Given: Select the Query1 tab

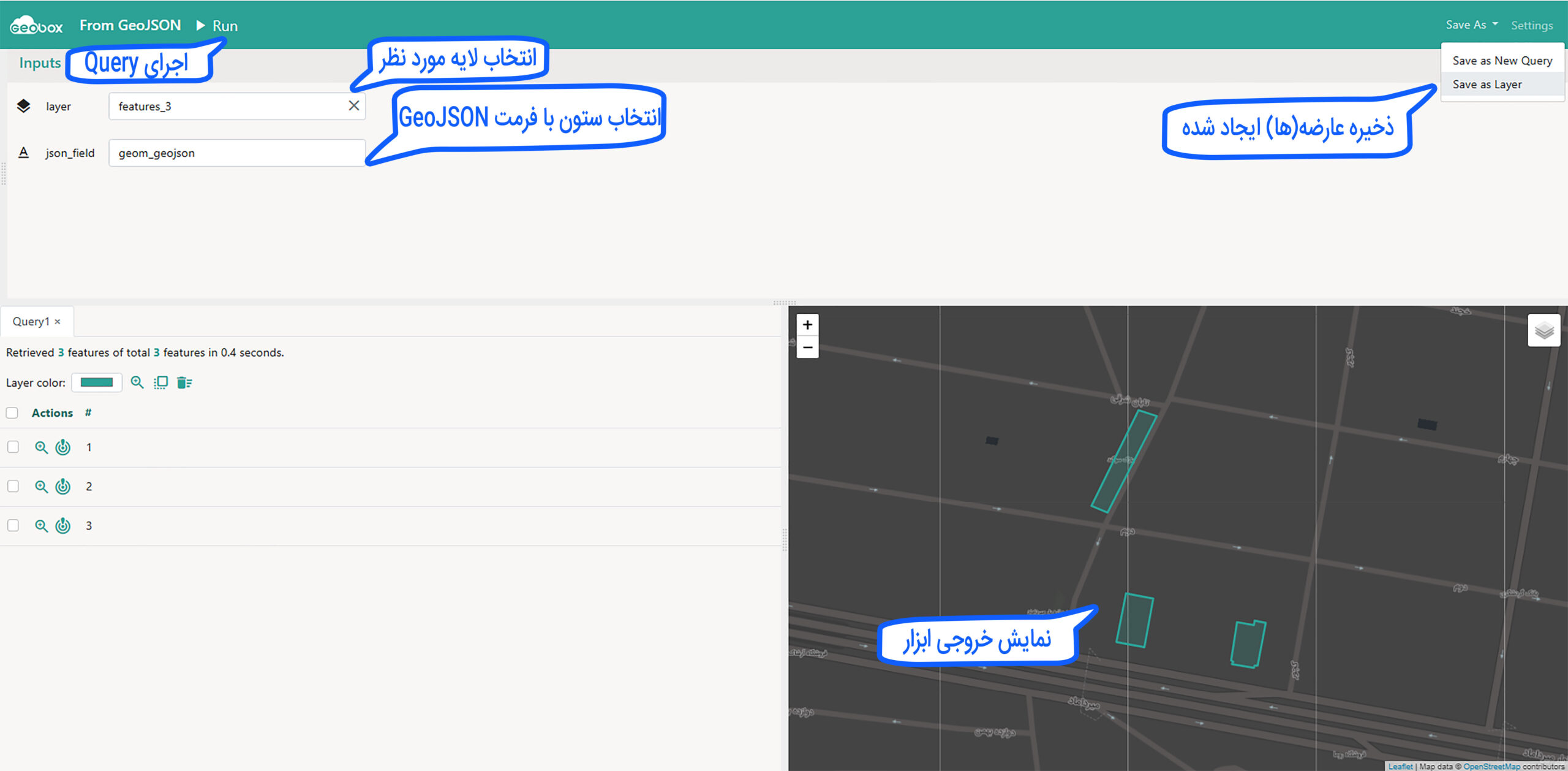Looking at the screenshot, I should click(31, 321).
